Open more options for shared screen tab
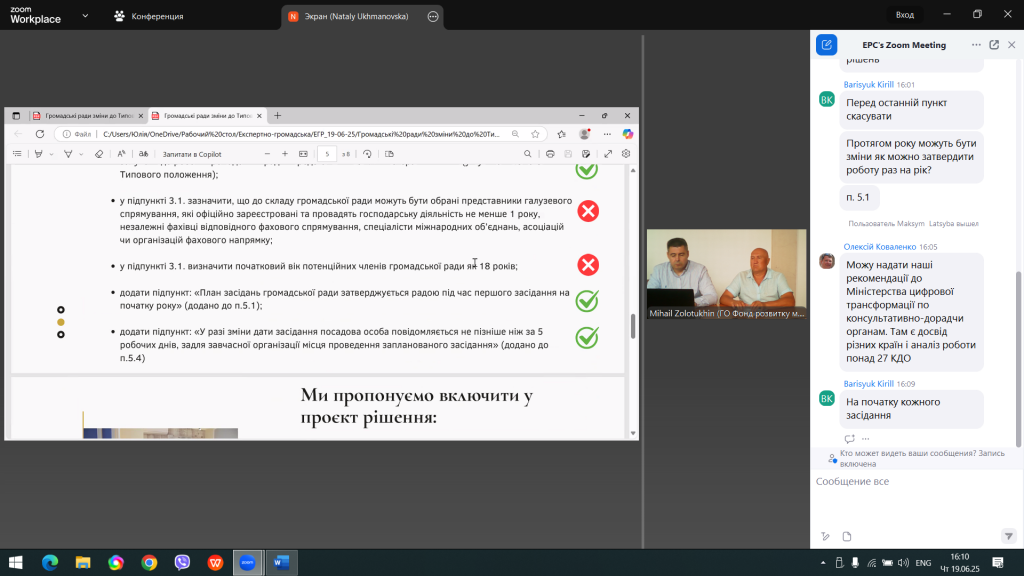 pos(432,16)
